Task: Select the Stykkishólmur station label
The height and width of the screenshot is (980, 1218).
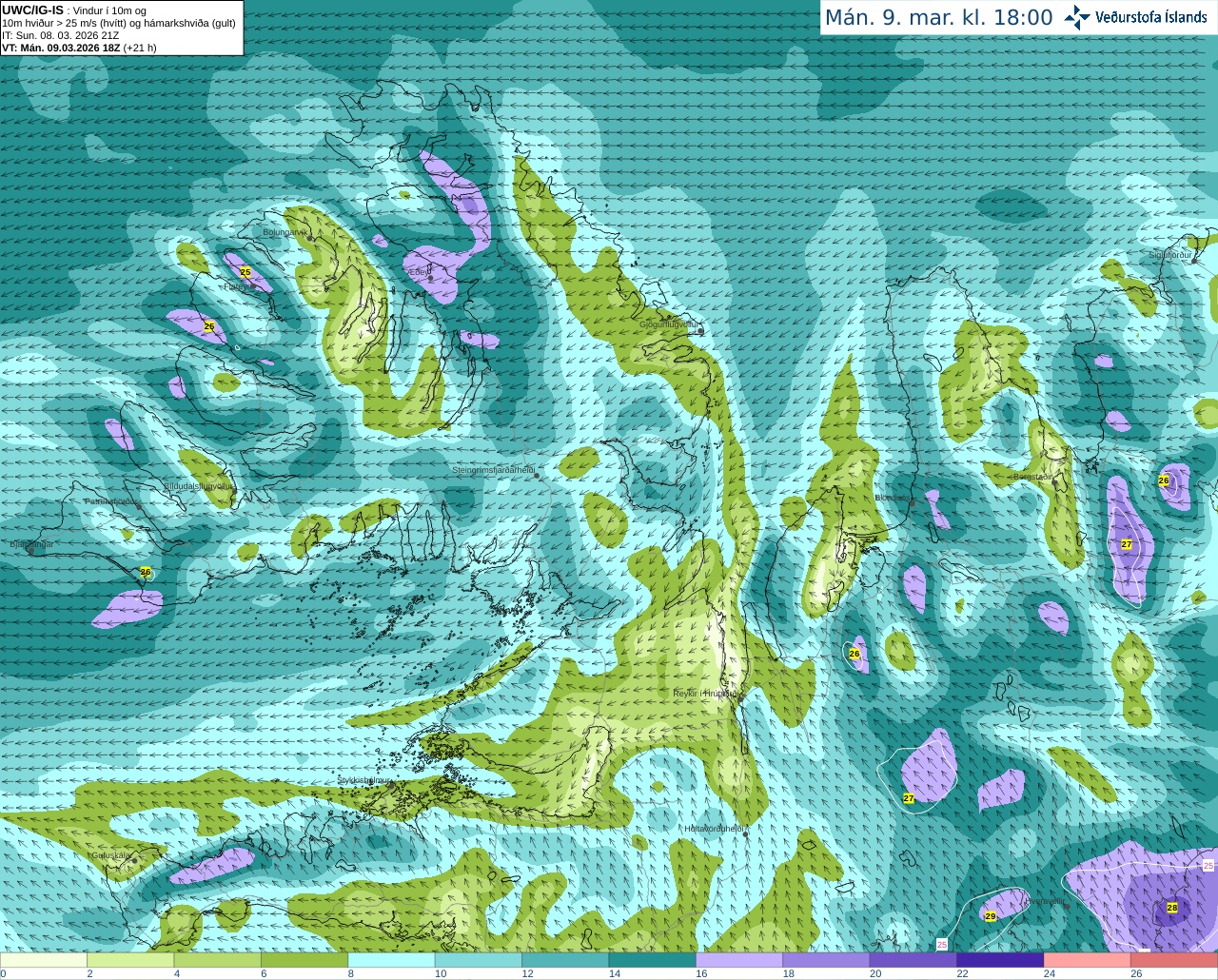Action: pos(364,779)
